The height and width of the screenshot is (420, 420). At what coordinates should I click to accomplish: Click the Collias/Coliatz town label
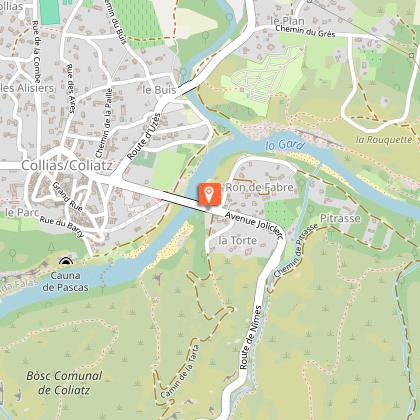click(67, 166)
